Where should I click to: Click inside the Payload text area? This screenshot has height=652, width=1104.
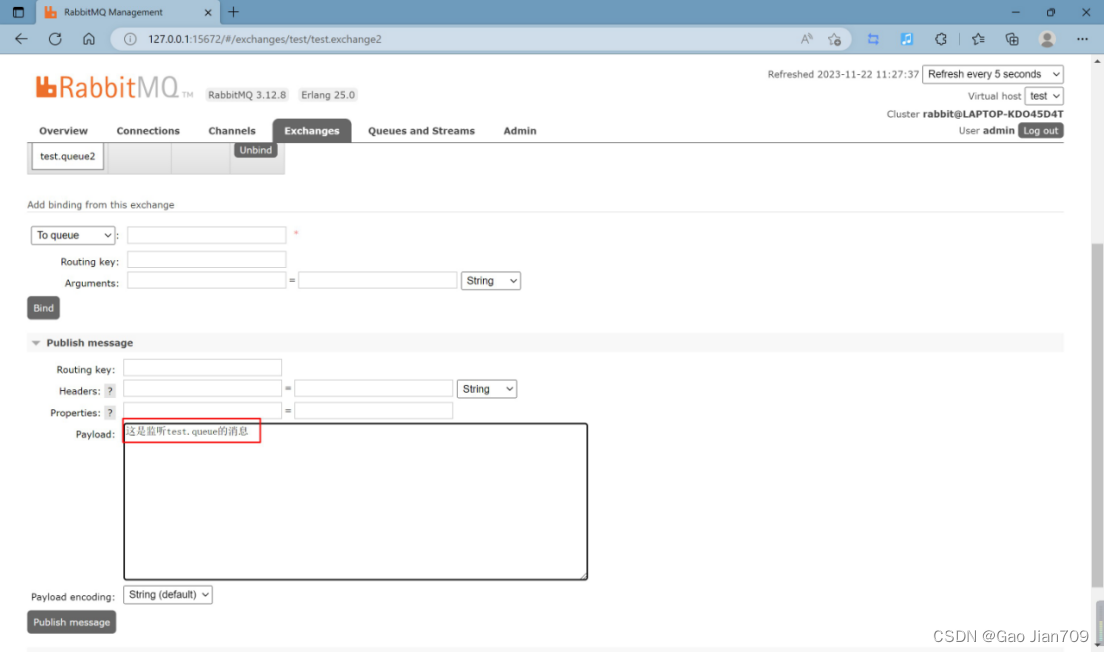tap(356, 502)
